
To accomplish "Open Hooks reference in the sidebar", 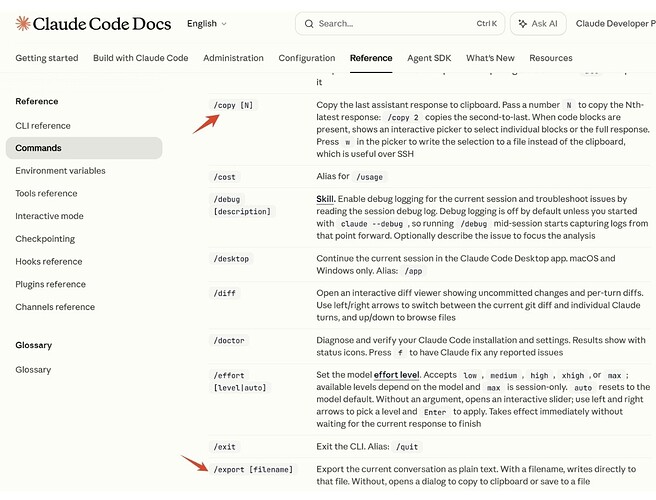I will click(49, 262).
